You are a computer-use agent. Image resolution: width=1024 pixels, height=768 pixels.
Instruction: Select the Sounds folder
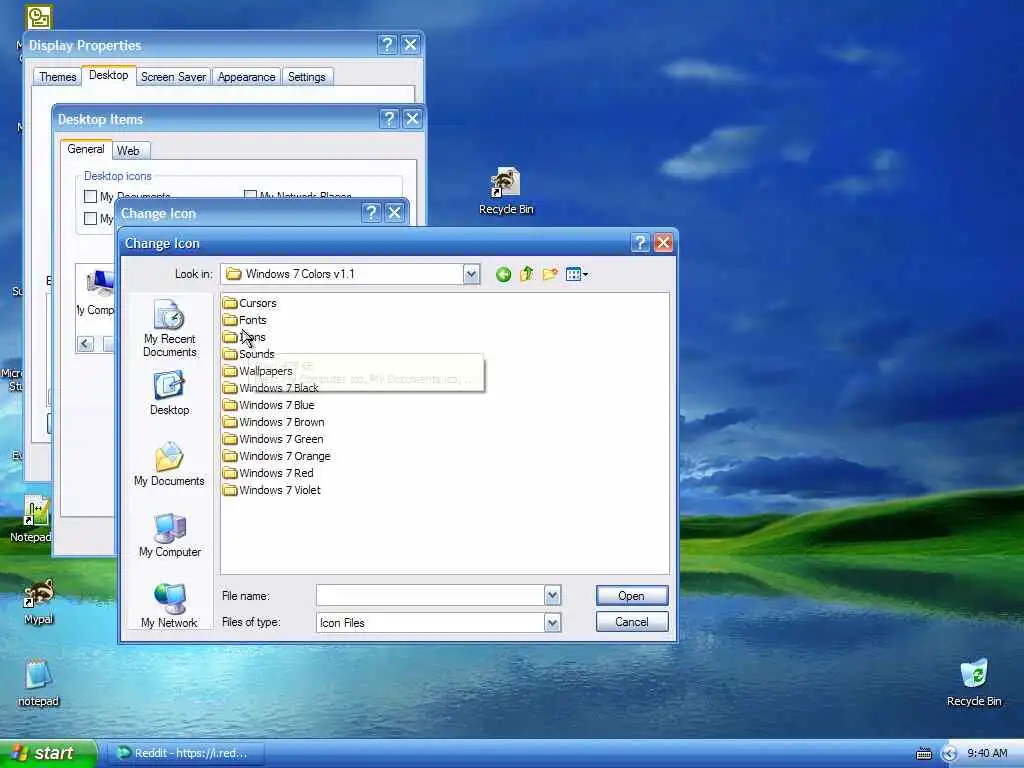coord(248,354)
